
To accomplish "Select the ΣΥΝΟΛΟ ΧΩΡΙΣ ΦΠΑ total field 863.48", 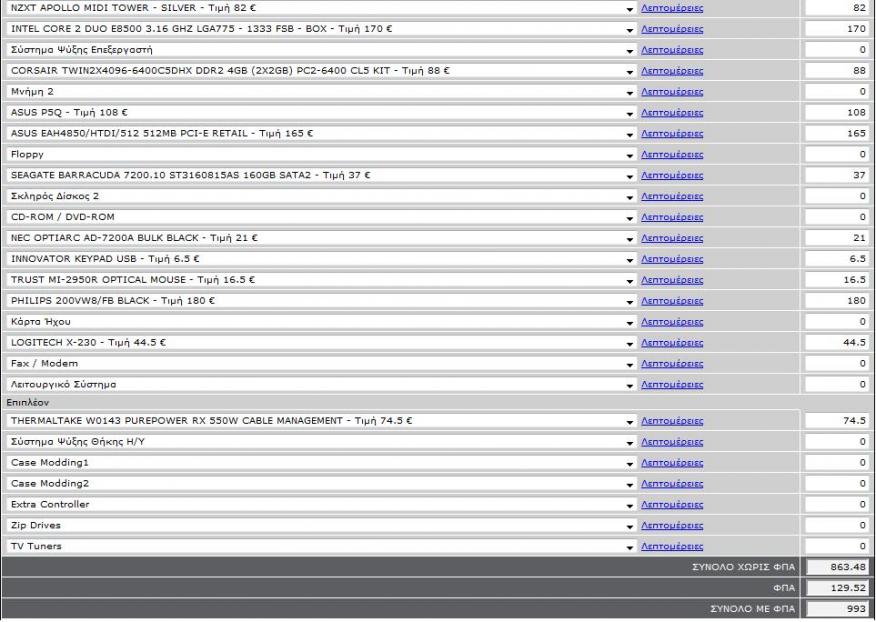I will pyautogui.click(x=837, y=567).
